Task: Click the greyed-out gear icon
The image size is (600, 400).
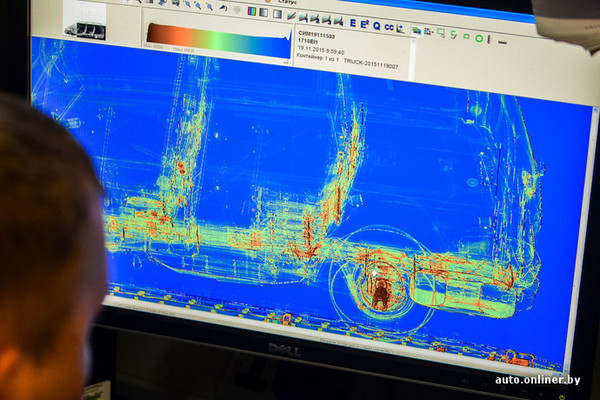Action: [x=237, y=10]
